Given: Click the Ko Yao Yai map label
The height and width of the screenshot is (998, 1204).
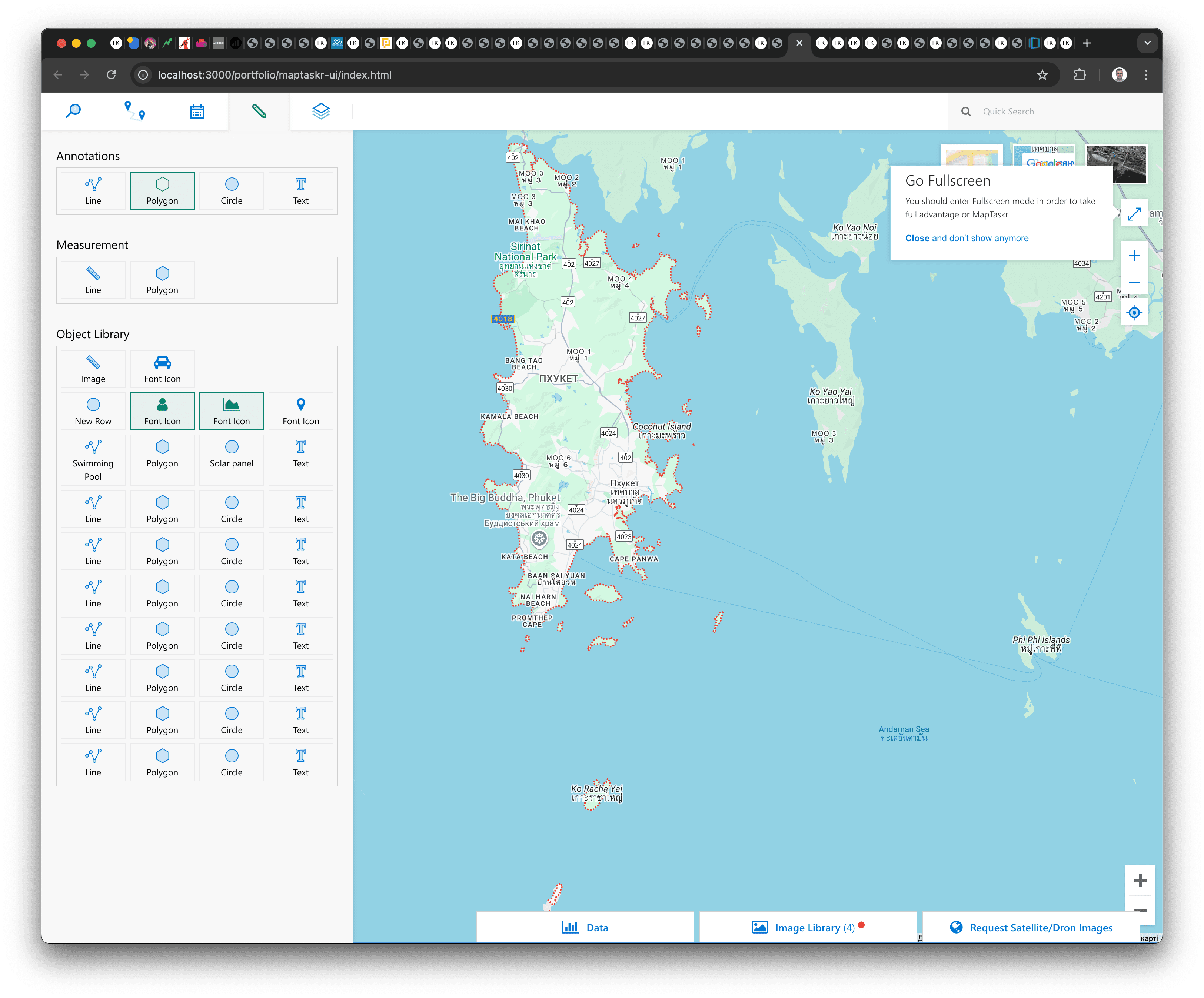Looking at the screenshot, I should (830, 396).
